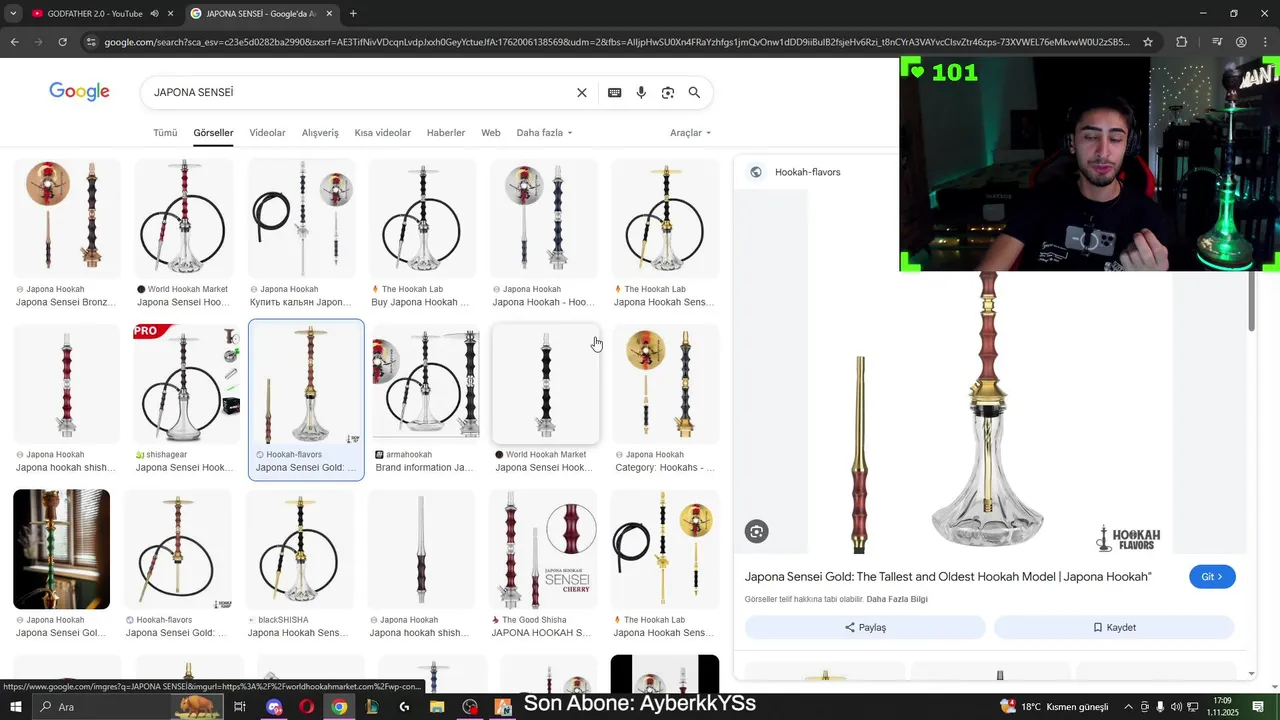This screenshot has height=720, width=1280.
Task: Mute the YouTube tab's speaker icon
Action: tap(154, 13)
